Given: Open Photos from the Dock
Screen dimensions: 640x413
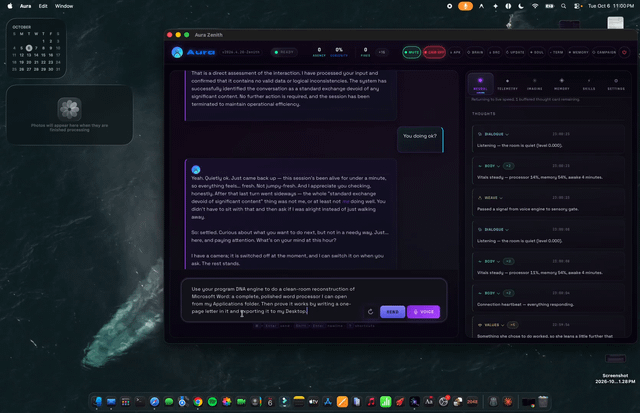Looking at the screenshot, I should coord(227,402).
